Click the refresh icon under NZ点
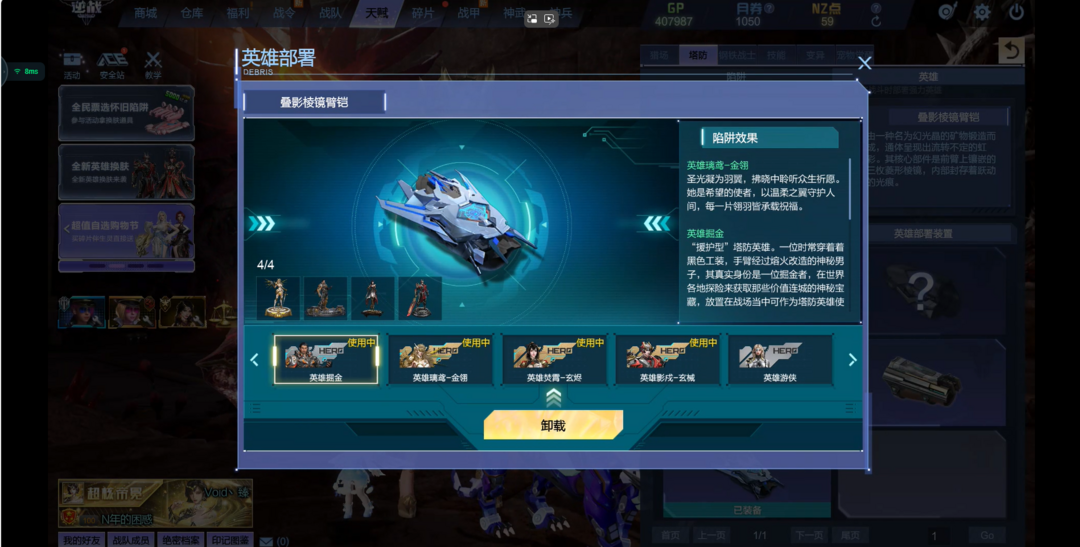 pyautogui.click(x=875, y=21)
